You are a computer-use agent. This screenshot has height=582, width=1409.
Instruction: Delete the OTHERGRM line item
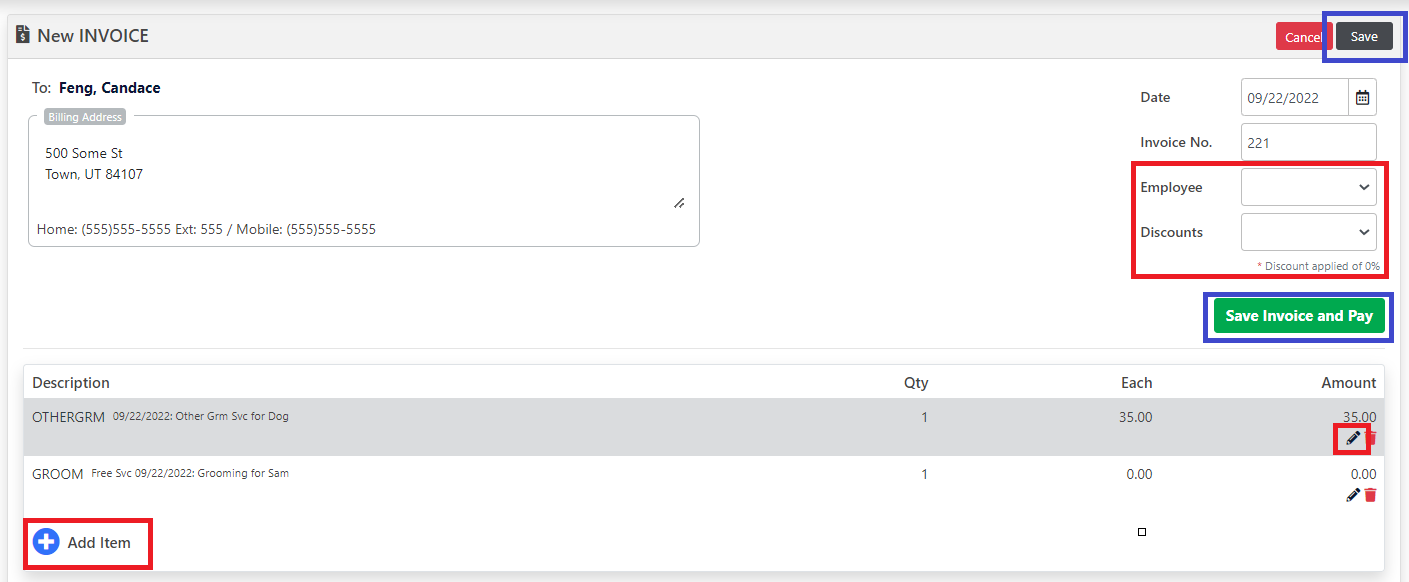pyautogui.click(x=1372, y=438)
